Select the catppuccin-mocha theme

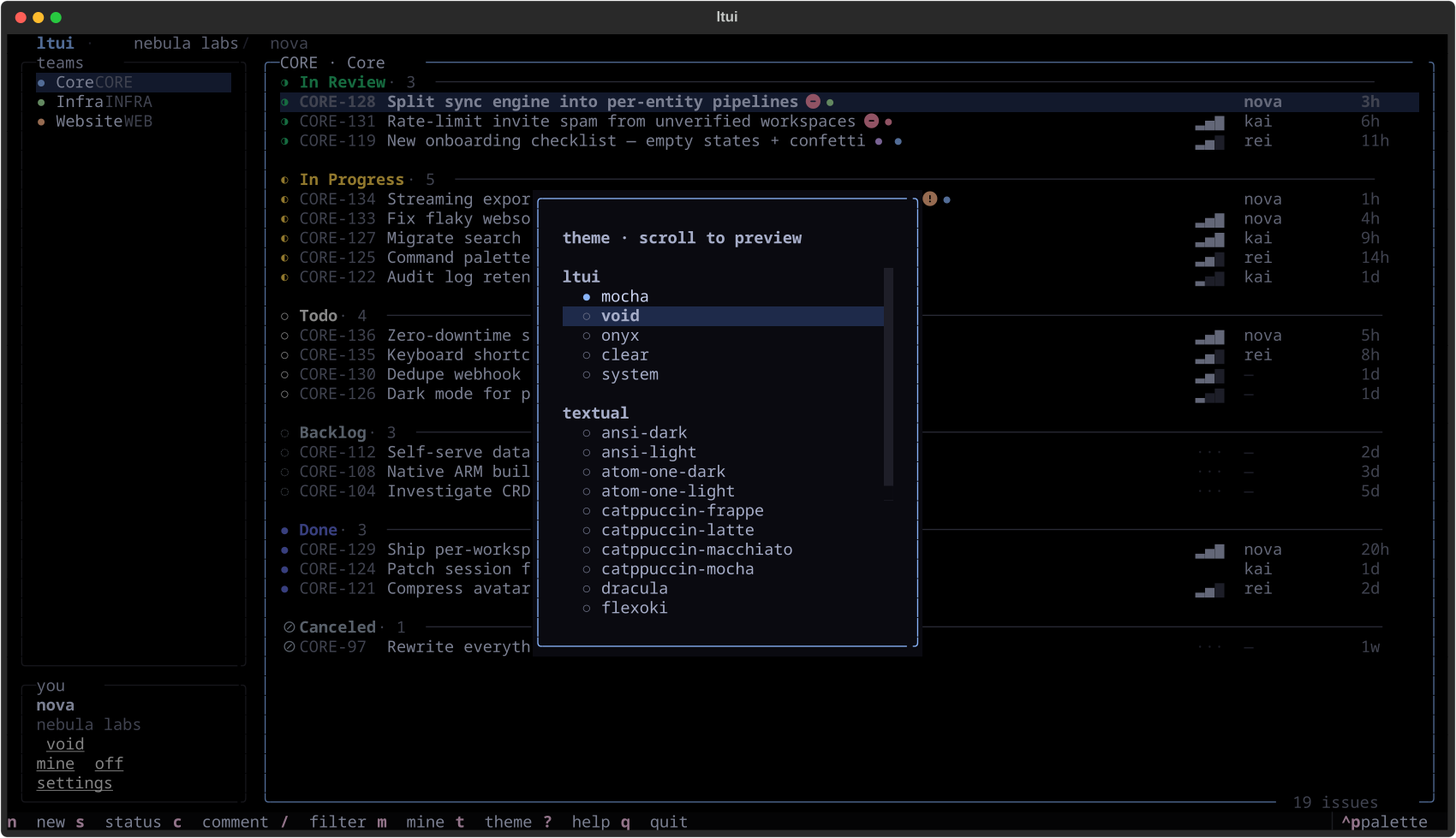pyautogui.click(x=723, y=569)
